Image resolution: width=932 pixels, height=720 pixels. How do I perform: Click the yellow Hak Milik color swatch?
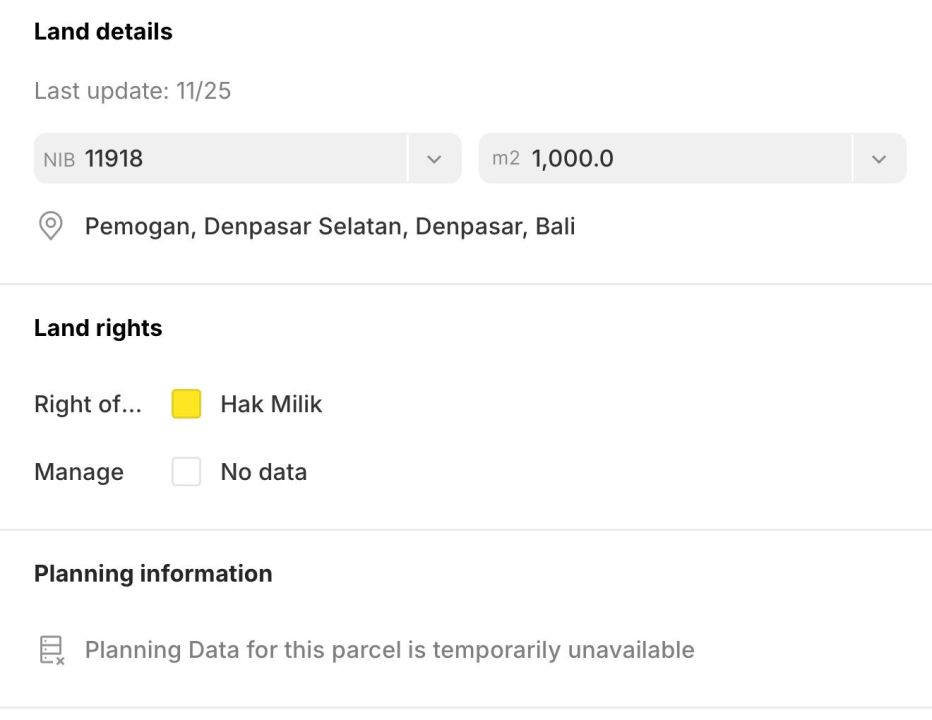click(186, 404)
